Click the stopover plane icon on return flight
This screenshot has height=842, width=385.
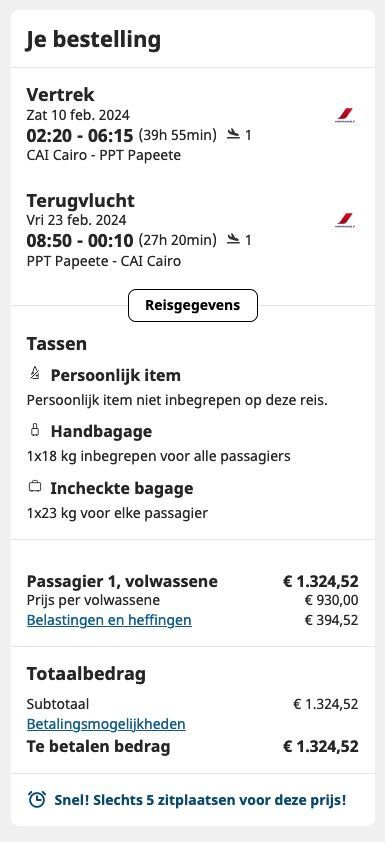pyautogui.click(x=233, y=239)
